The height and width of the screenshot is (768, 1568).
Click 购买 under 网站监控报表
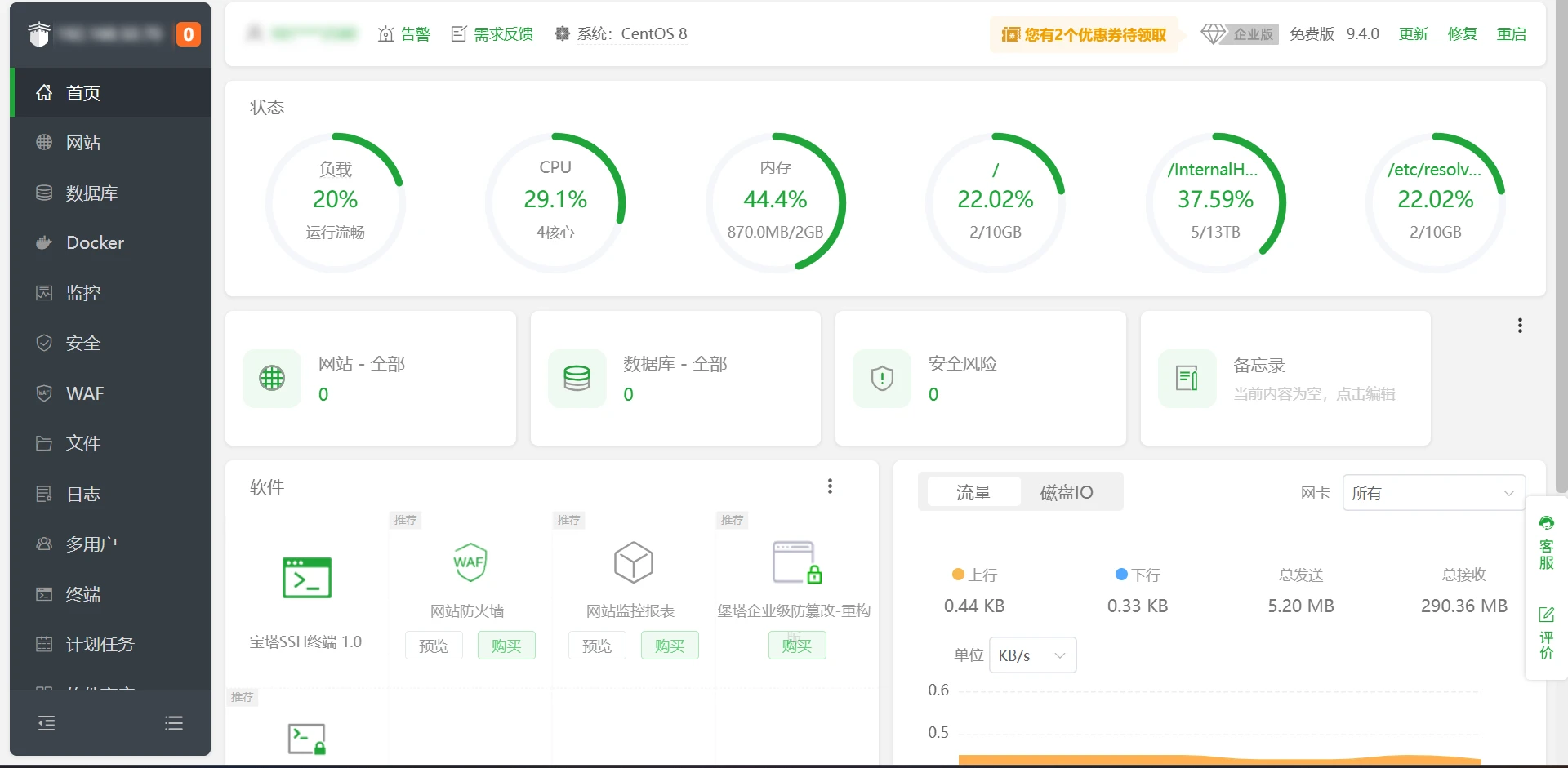coord(670,646)
